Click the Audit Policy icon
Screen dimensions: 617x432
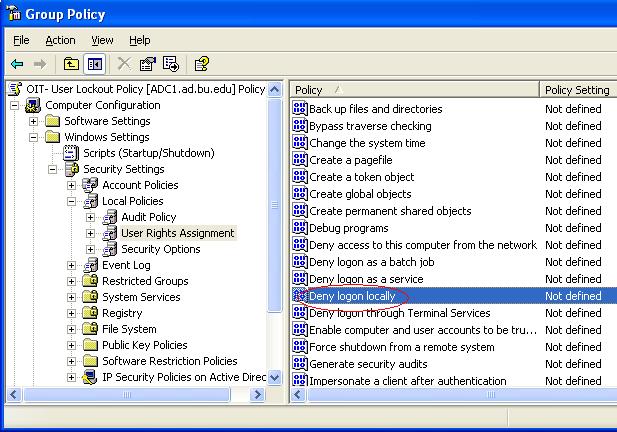pyautogui.click(x=110, y=217)
